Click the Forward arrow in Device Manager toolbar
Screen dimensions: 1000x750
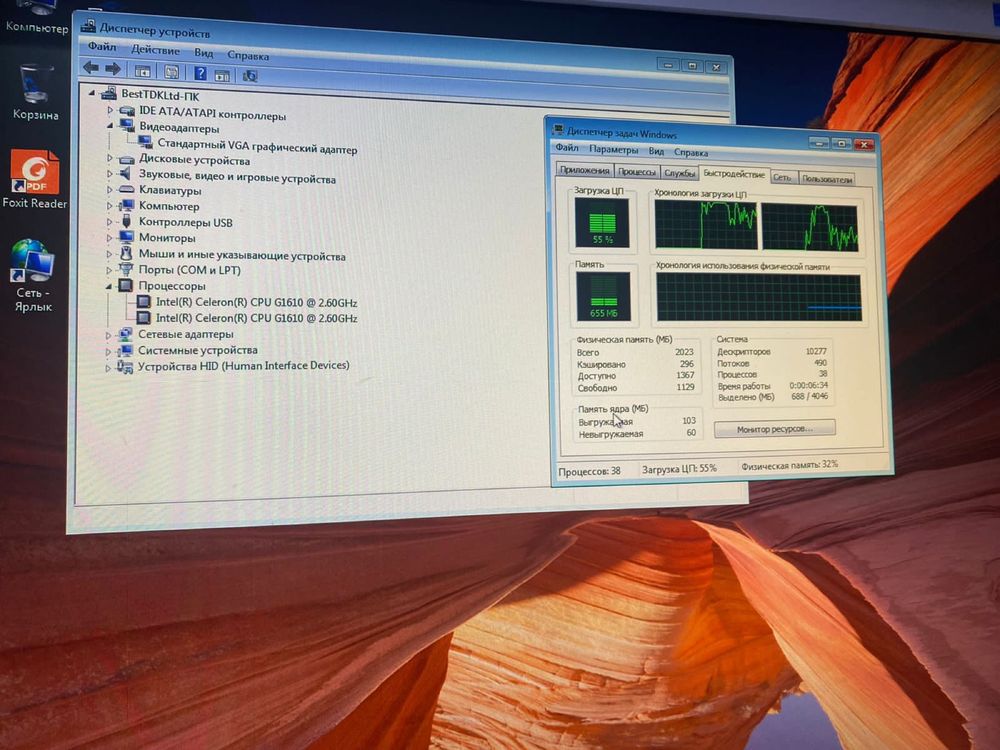[113, 68]
